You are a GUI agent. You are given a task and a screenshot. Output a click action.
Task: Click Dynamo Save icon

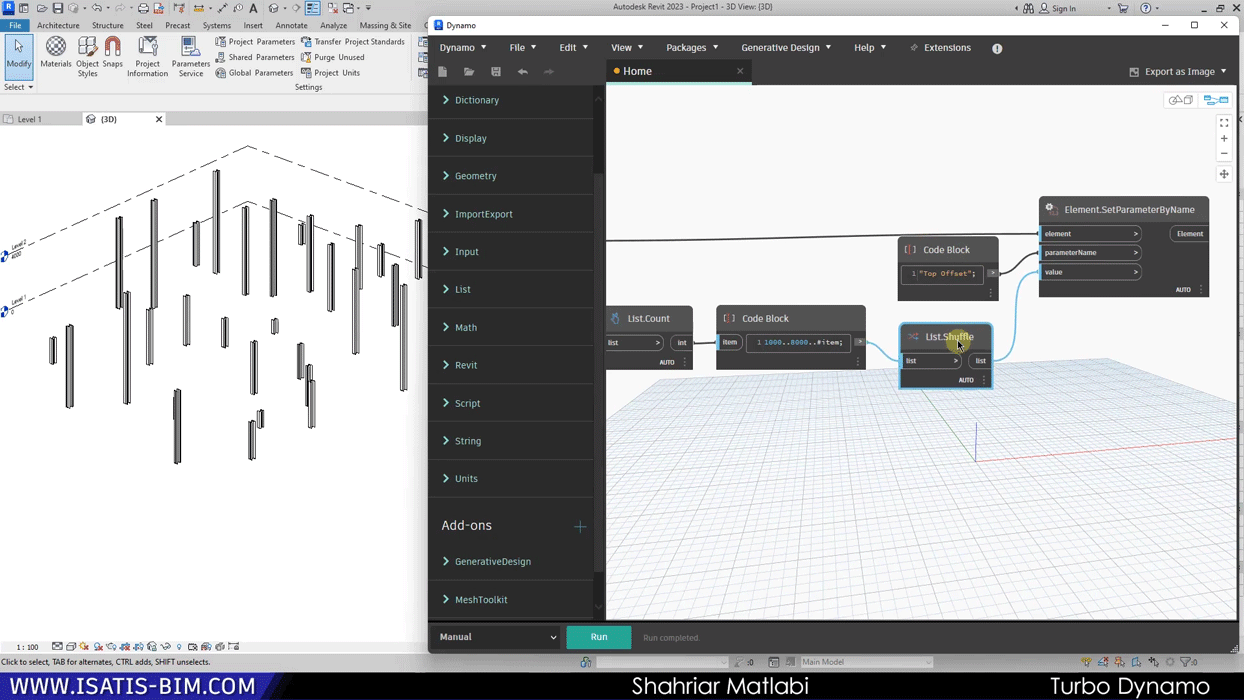(496, 72)
